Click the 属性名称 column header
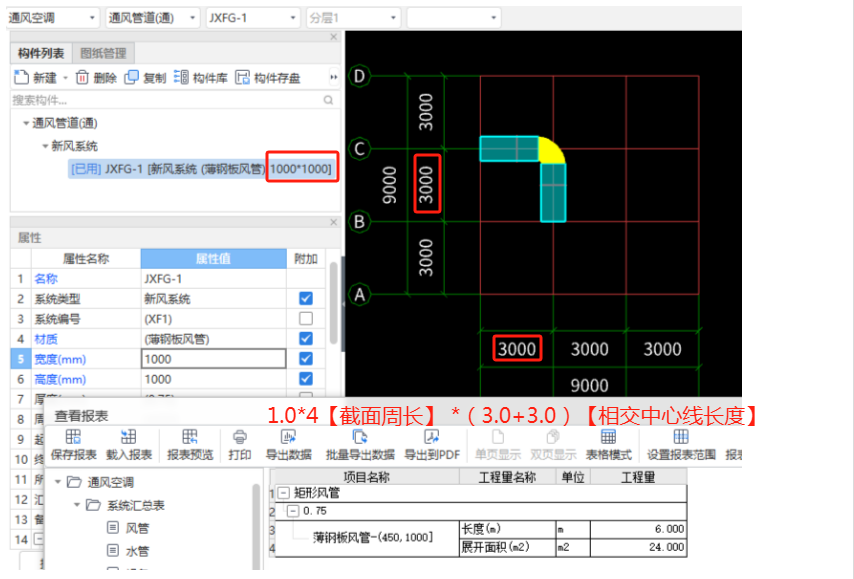This screenshot has width=854, height=579. click(x=86, y=259)
